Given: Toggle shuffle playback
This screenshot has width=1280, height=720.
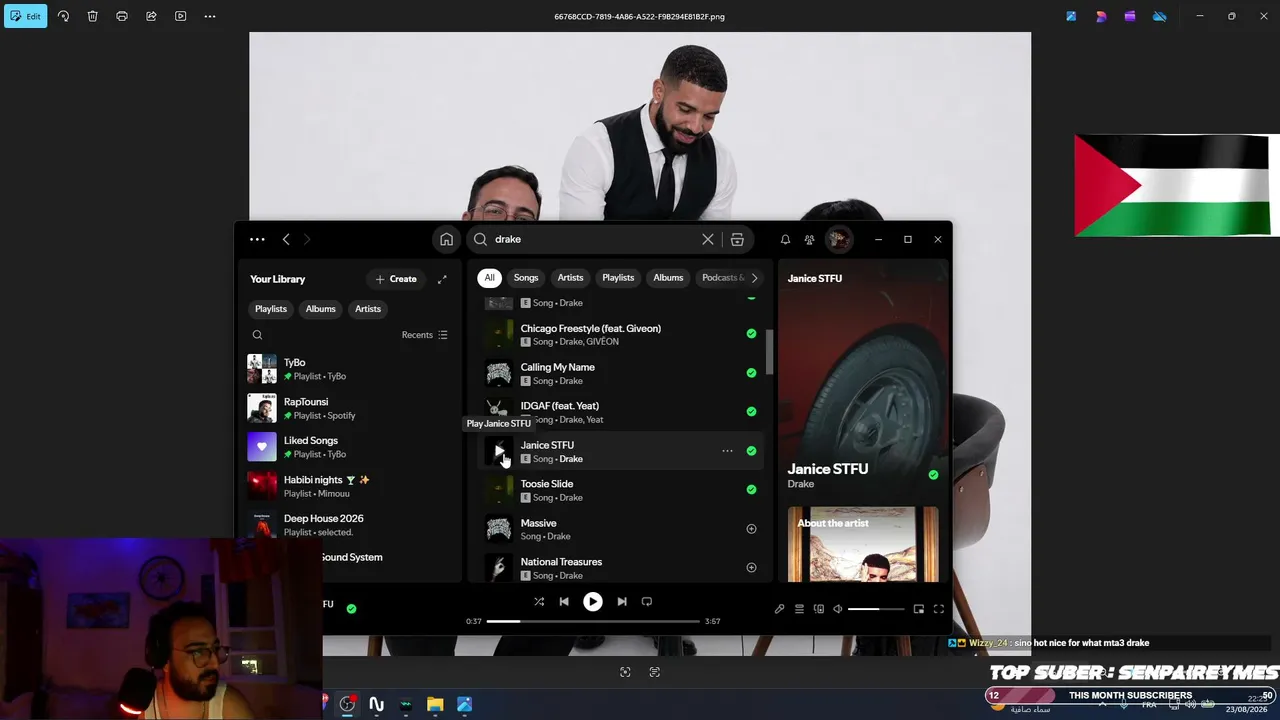Looking at the screenshot, I should [x=539, y=602].
